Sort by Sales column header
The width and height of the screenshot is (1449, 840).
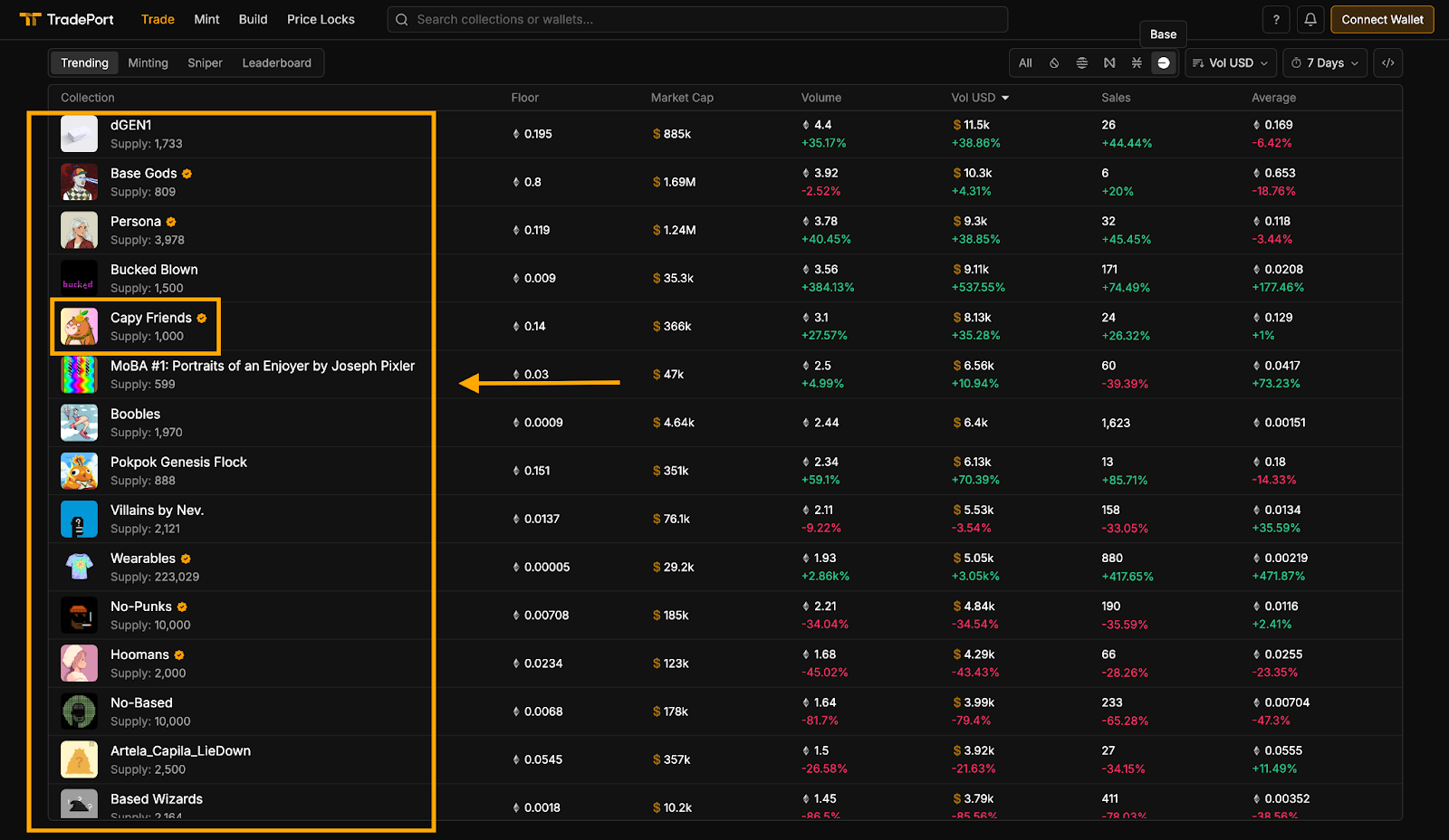[x=1116, y=98]
